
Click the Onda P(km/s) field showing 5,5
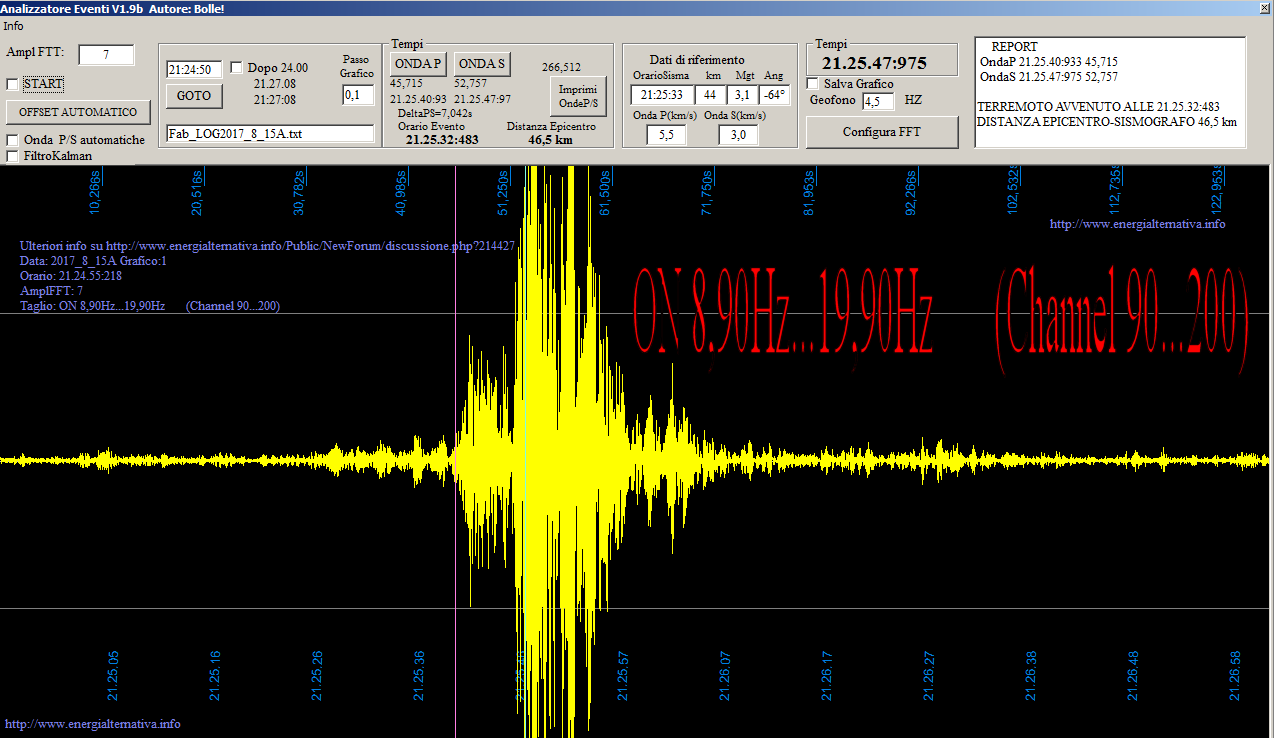[x=666, y=135]
